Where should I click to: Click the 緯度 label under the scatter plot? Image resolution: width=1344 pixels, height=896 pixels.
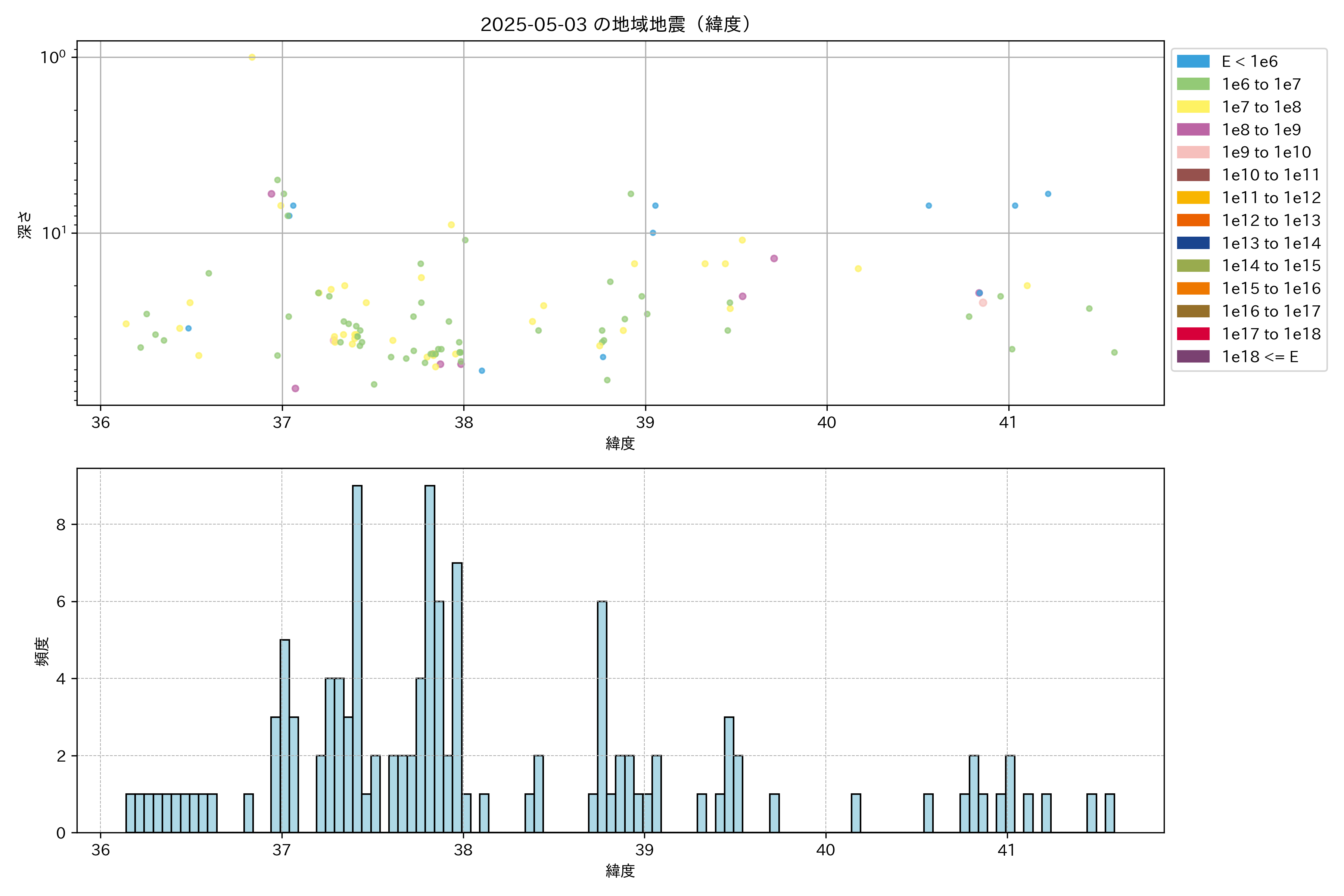pyautogui.click(x=620, y=443)
